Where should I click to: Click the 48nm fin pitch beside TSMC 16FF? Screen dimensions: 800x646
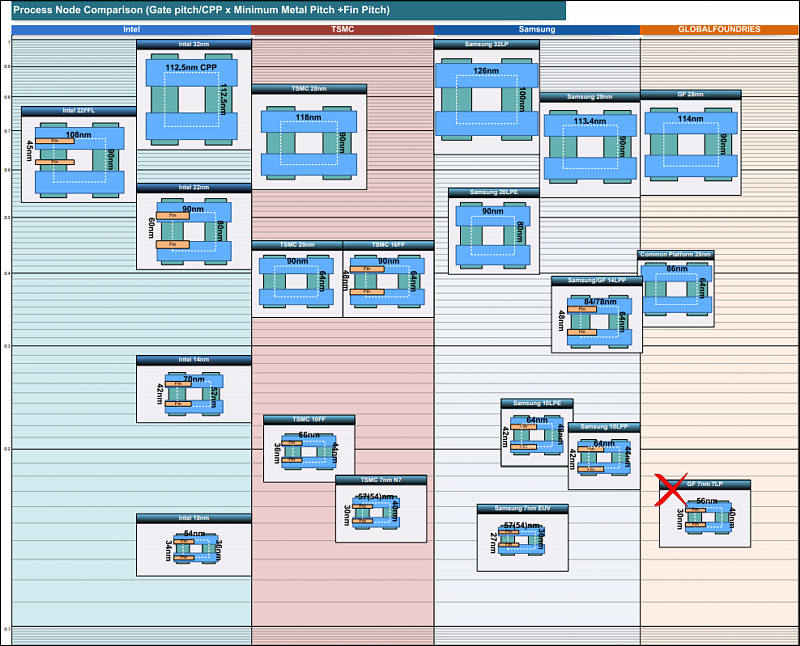(x=345, y=281)
